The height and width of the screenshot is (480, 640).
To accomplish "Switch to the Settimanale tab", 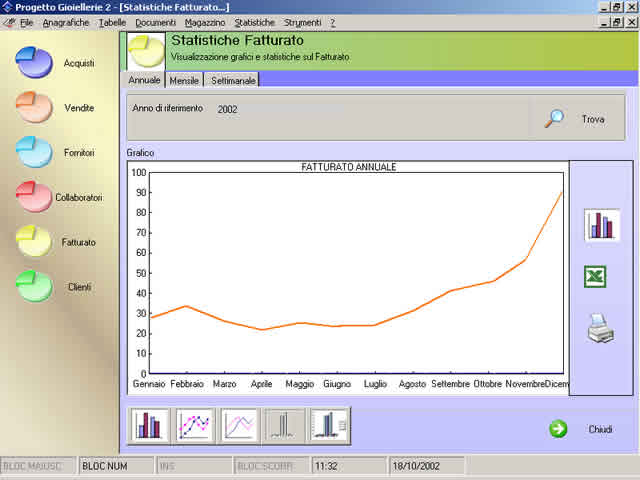I will 233,80.
